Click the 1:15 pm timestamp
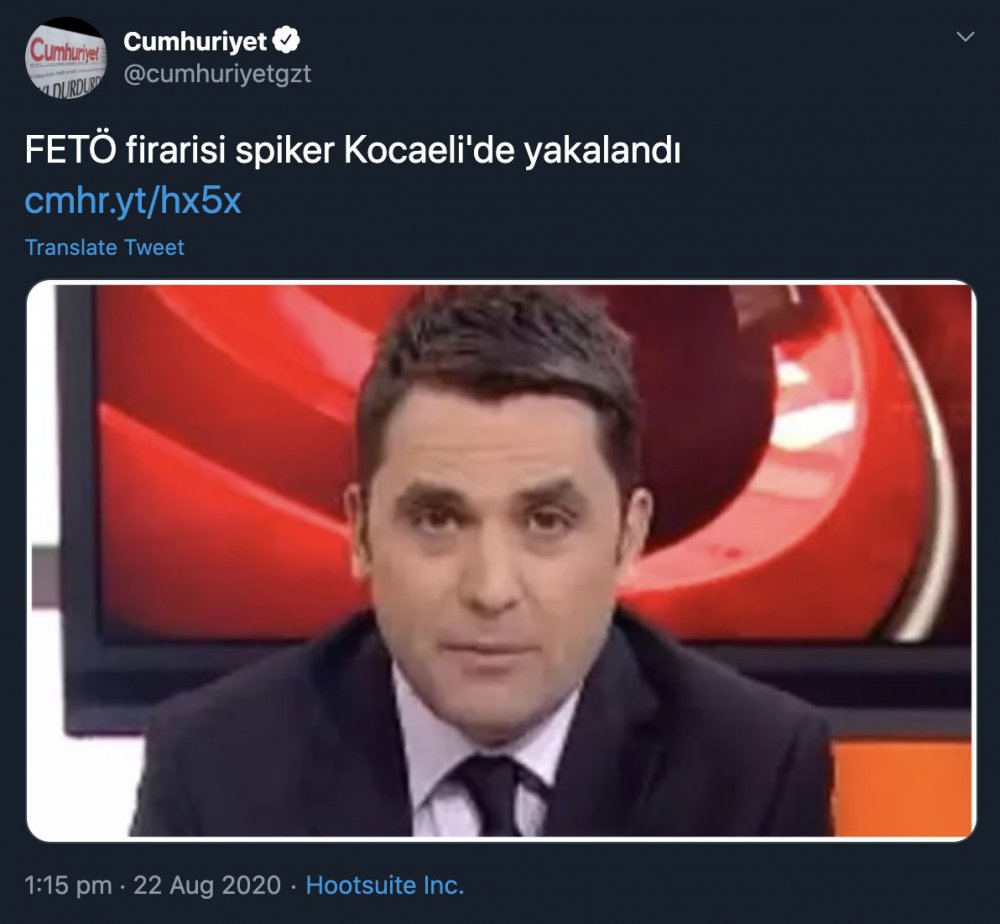This screenshot has height=924, width=1000. click(68, 886)
